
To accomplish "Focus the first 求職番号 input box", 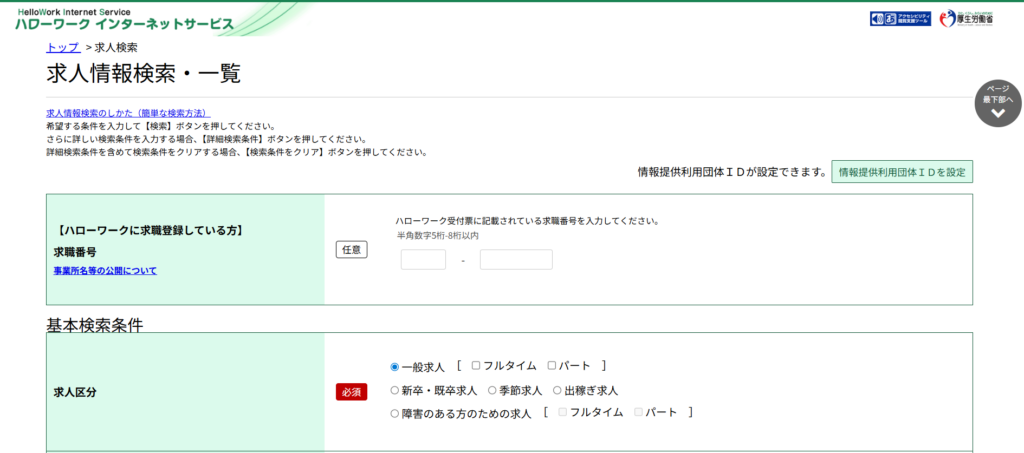I will (423, 259).
